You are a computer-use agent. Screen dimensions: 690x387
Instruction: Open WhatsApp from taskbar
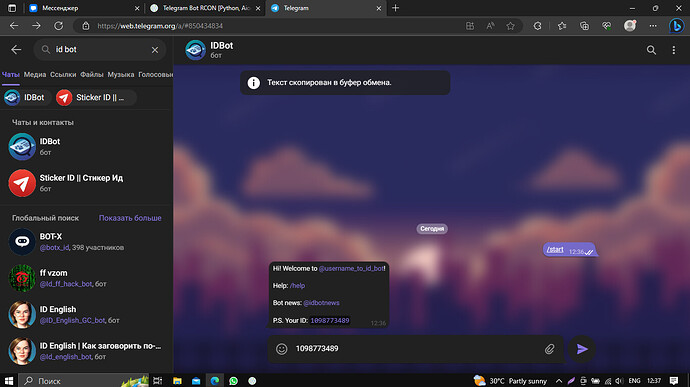(x=234, y=381)
